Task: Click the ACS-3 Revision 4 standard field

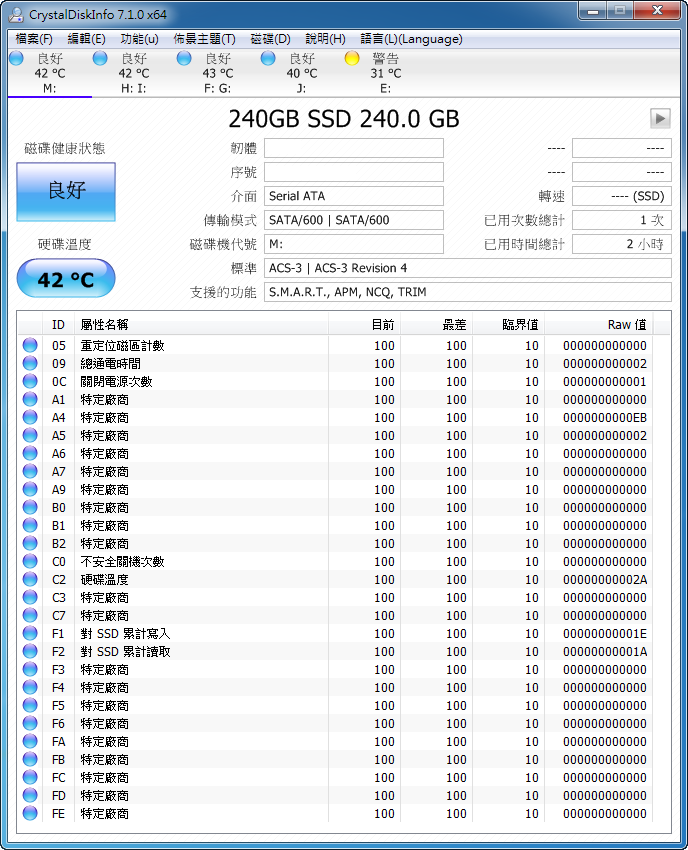Action: 467,268
